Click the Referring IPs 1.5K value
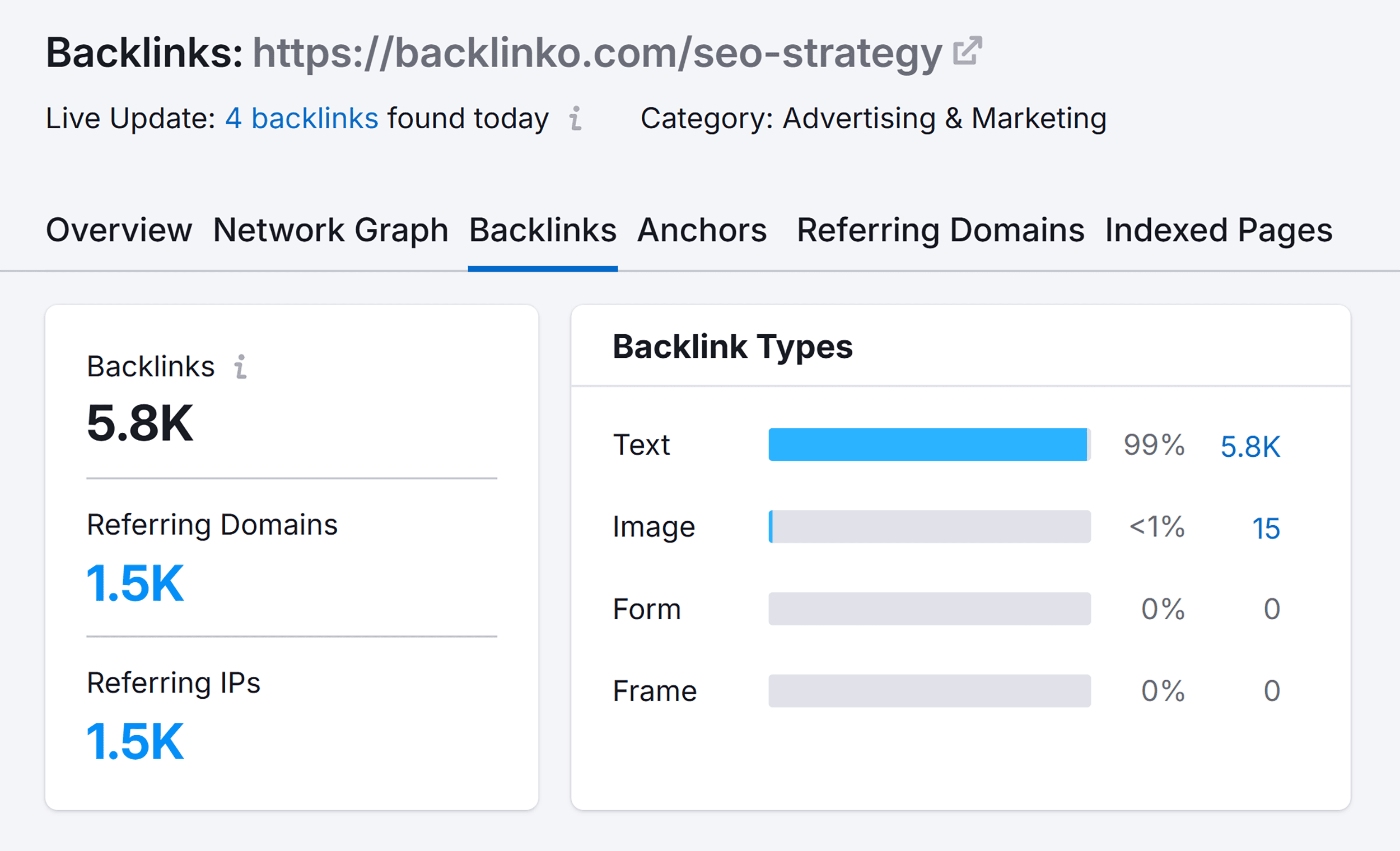 pos(135,741)
